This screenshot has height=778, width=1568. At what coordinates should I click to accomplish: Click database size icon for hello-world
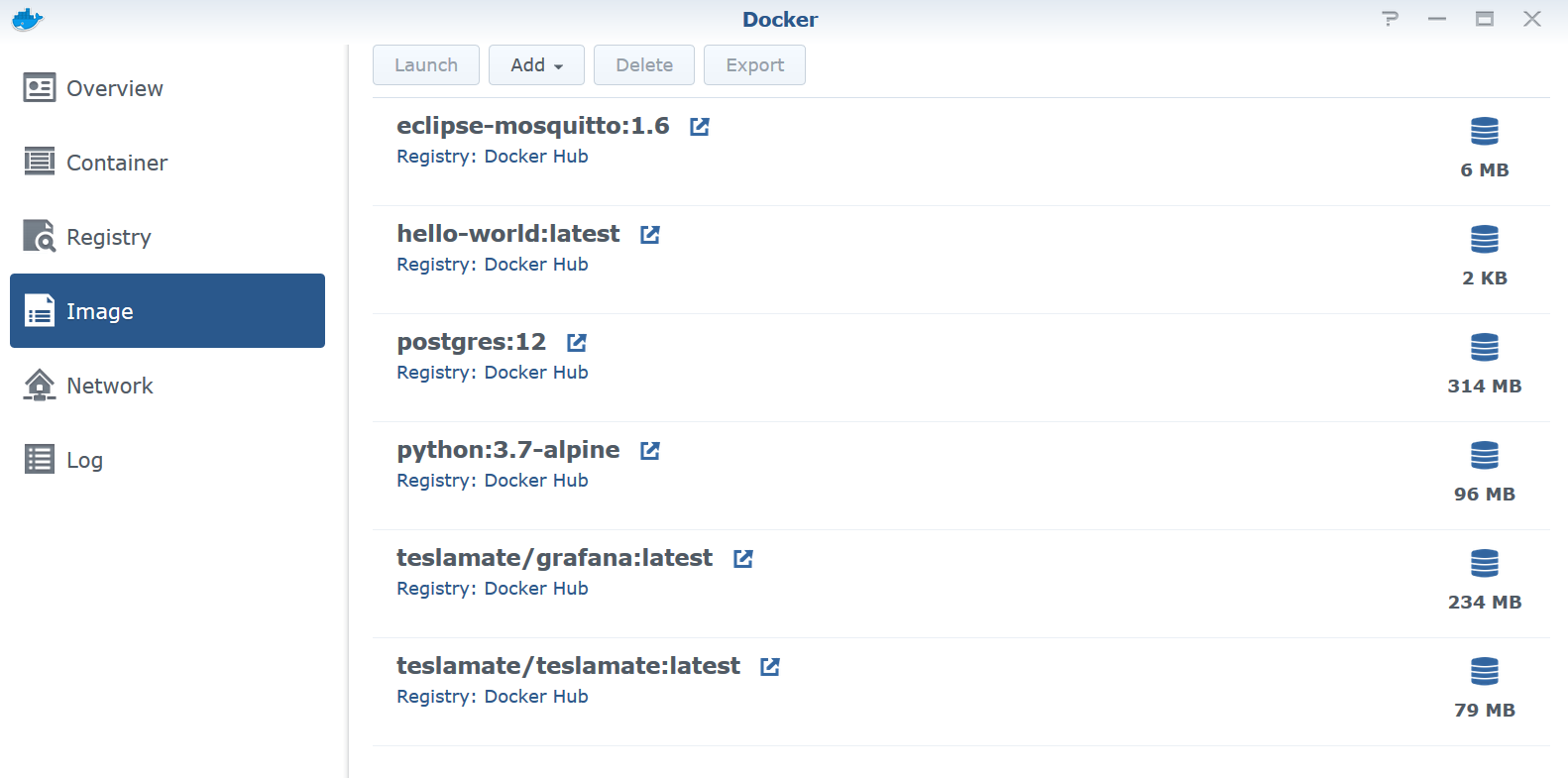coord(1485,239)
